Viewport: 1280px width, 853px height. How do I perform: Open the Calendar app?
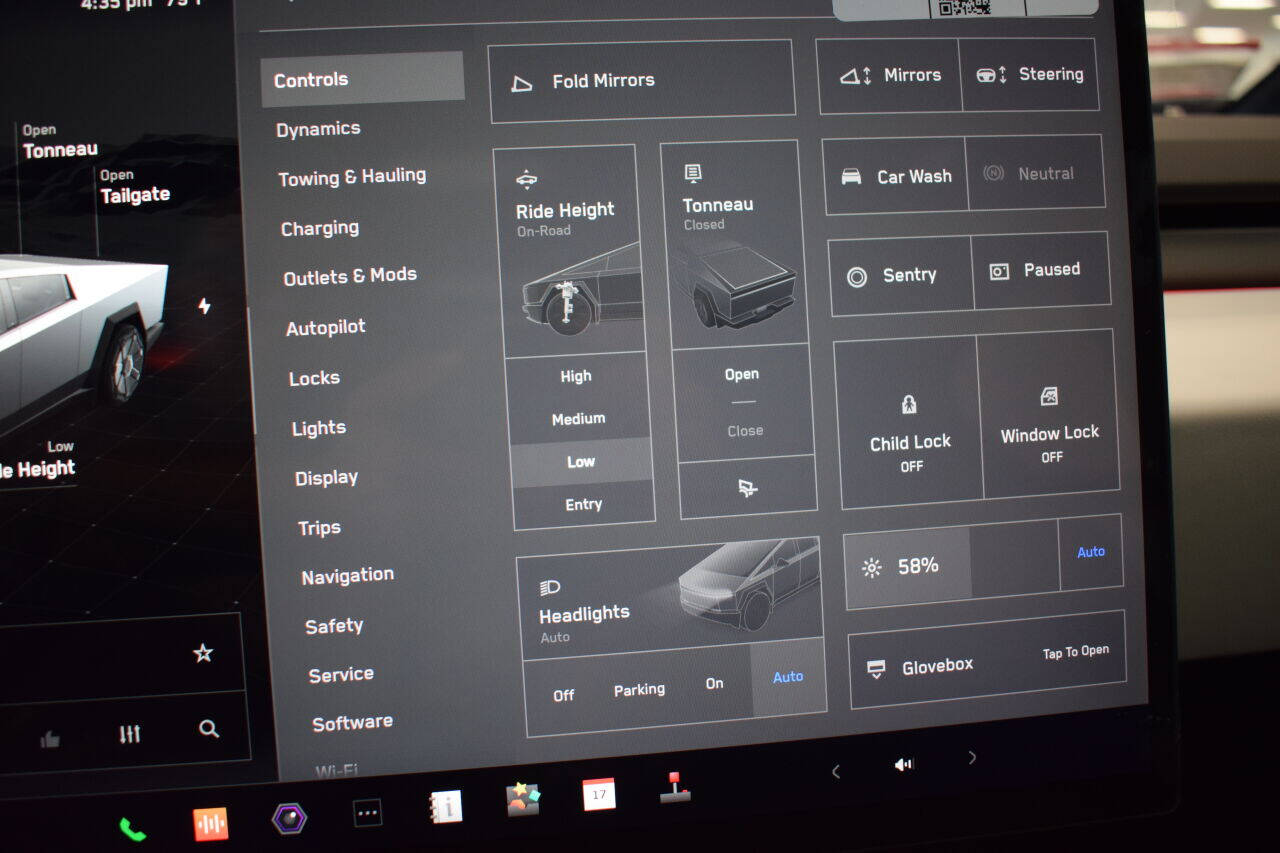599,794
